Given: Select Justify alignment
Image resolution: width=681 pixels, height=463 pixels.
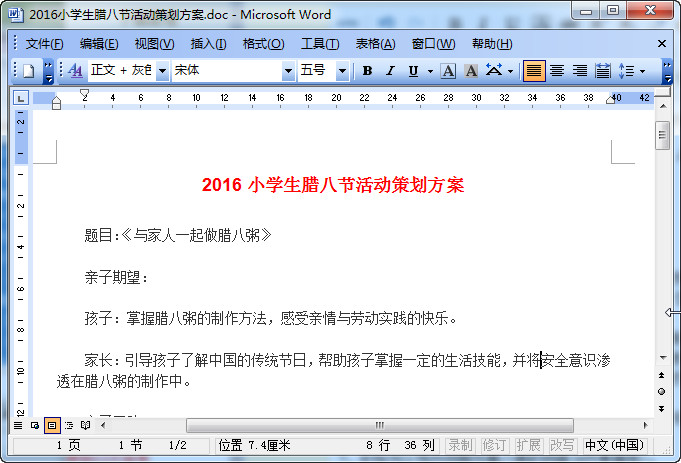Looking at the screenshot, I should [x=534, y=70].
